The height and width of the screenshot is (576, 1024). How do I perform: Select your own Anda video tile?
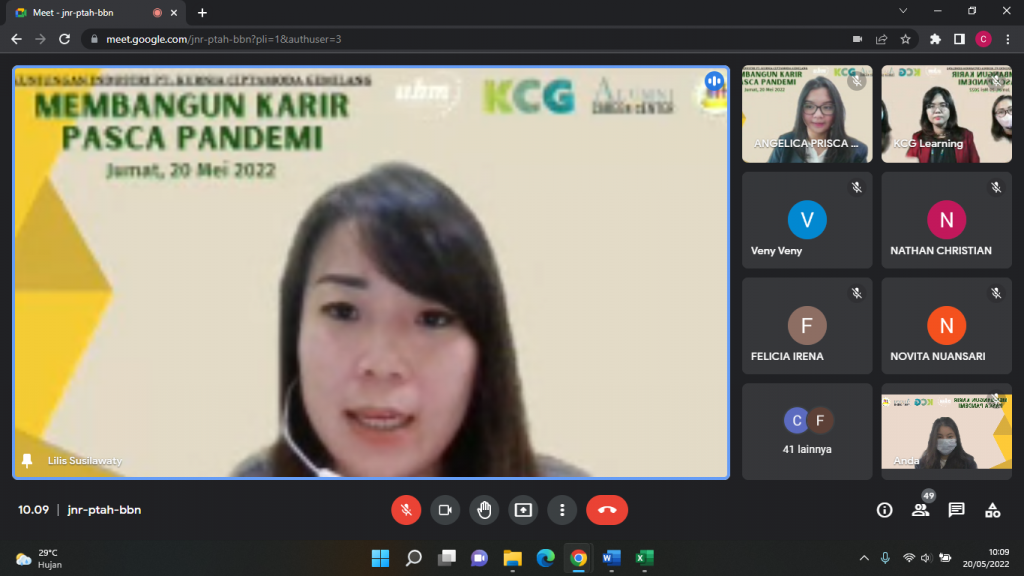pyautogui.click(x=946, y=432)
